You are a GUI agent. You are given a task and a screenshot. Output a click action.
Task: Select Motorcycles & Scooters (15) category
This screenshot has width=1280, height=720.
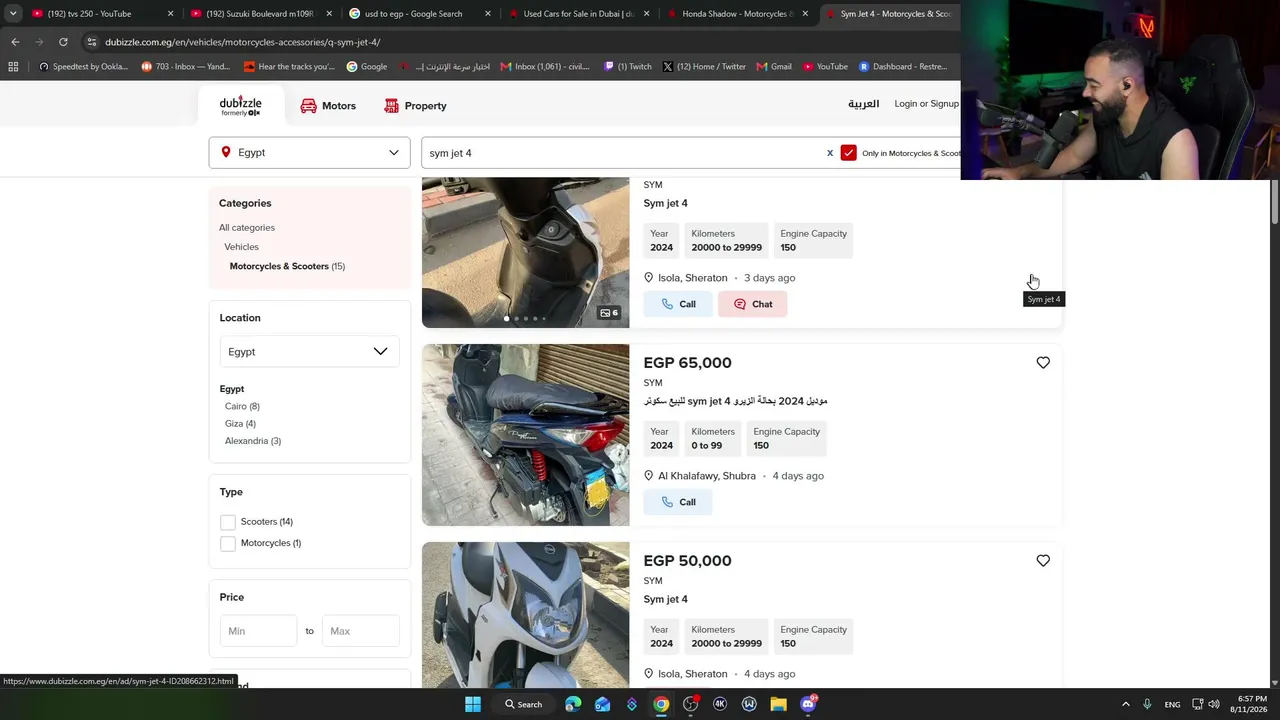287,266
